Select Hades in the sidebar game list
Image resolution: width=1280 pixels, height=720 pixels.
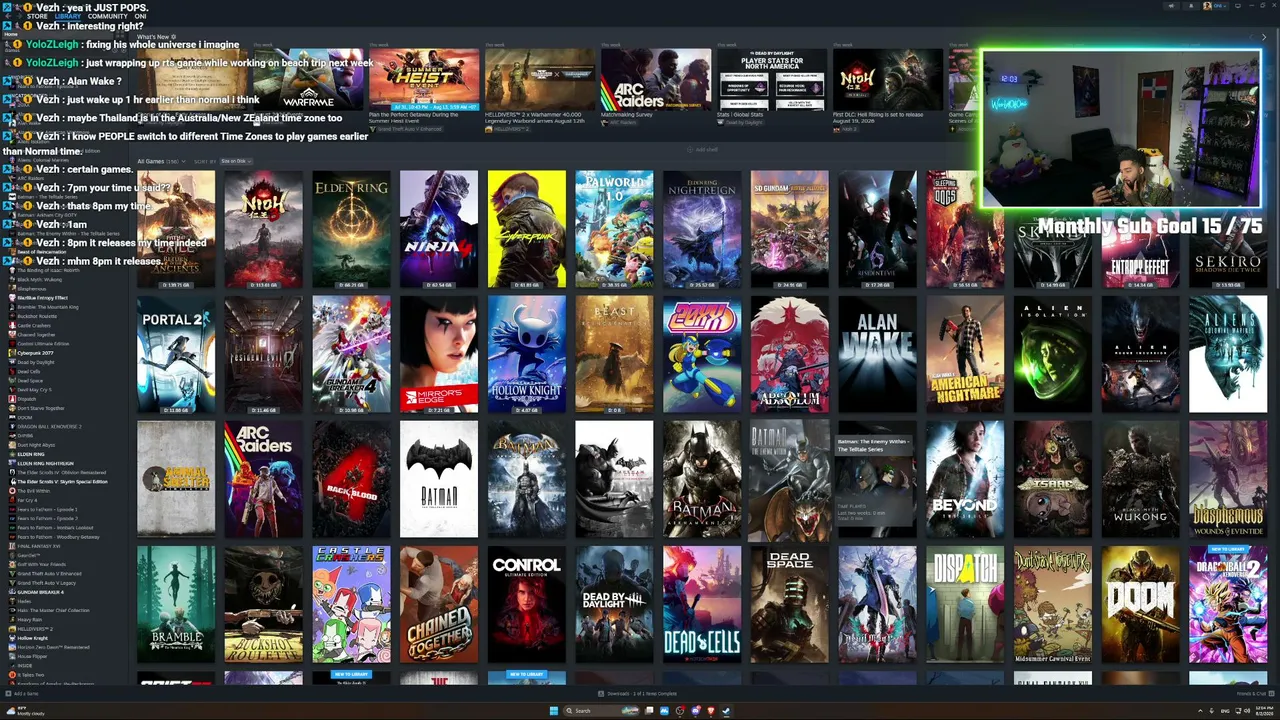pyautogui.click(x=24, y=601)
